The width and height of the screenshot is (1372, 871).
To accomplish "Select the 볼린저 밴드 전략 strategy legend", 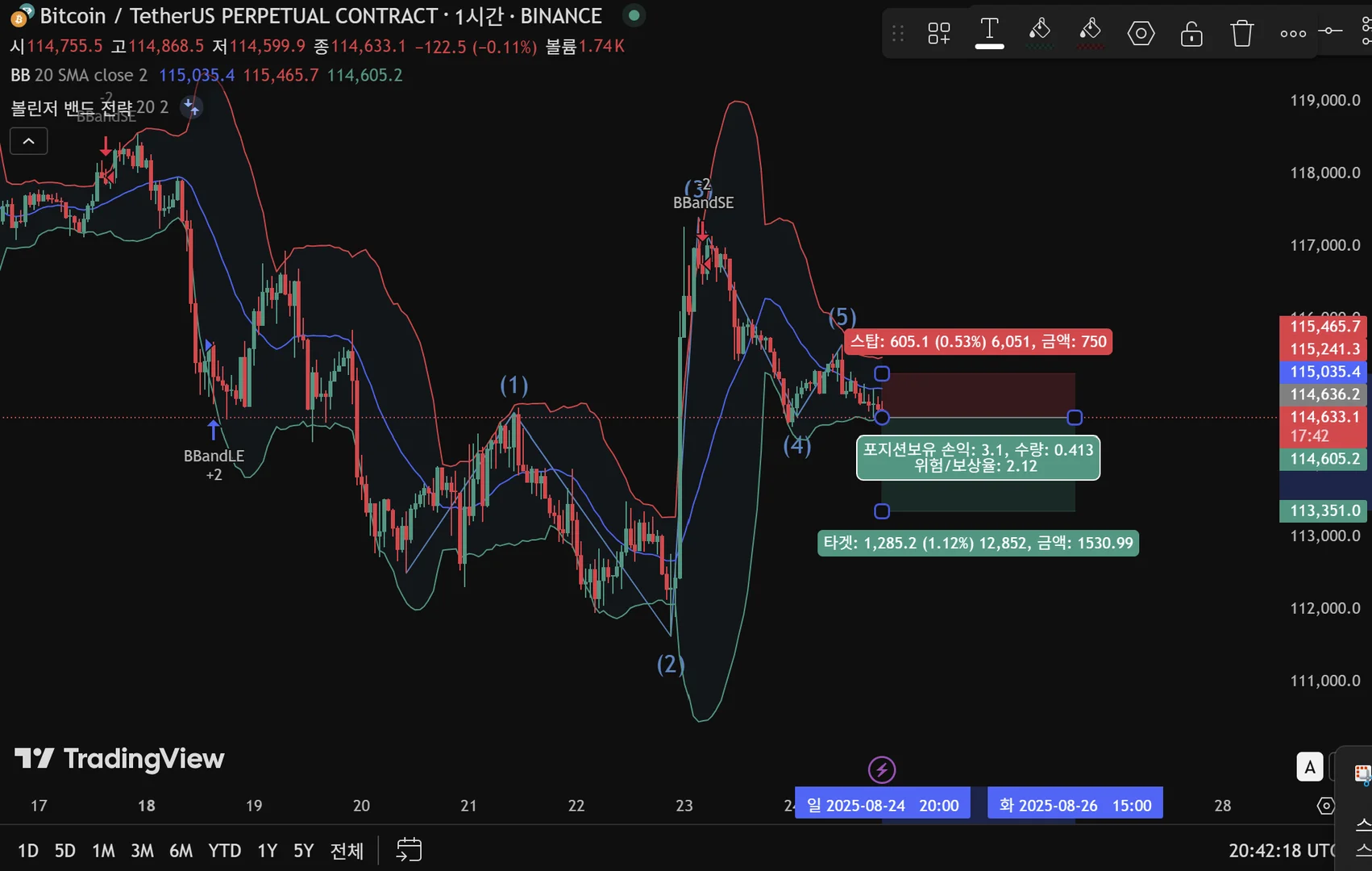I will point(89,107).
